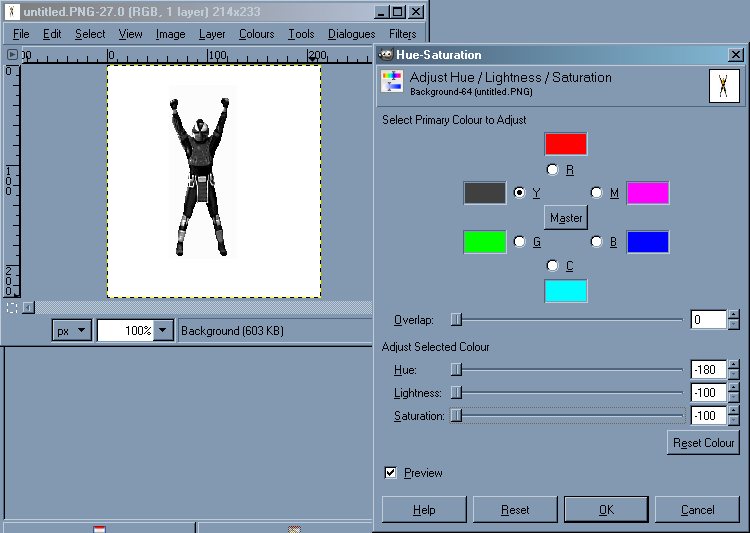
Task: Click the Reset Colour button
Action: tap(703, 442)
